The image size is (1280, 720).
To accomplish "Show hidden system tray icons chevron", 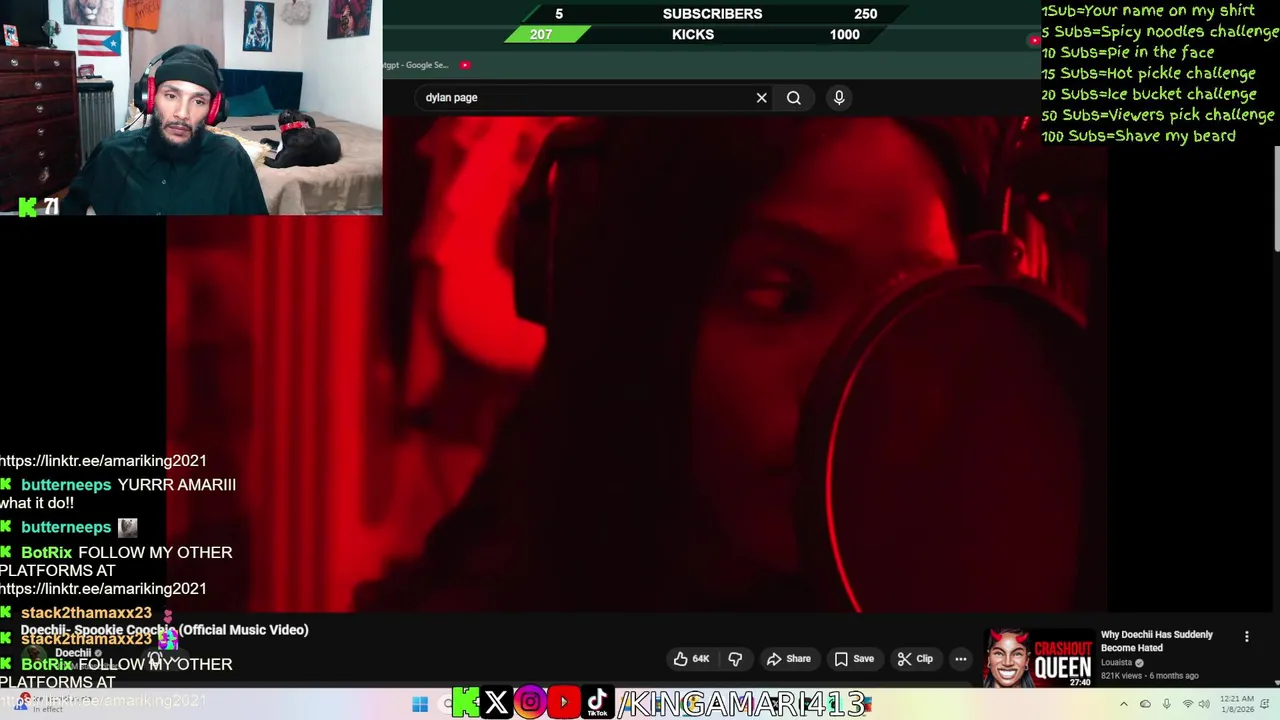I will 1123,705.
